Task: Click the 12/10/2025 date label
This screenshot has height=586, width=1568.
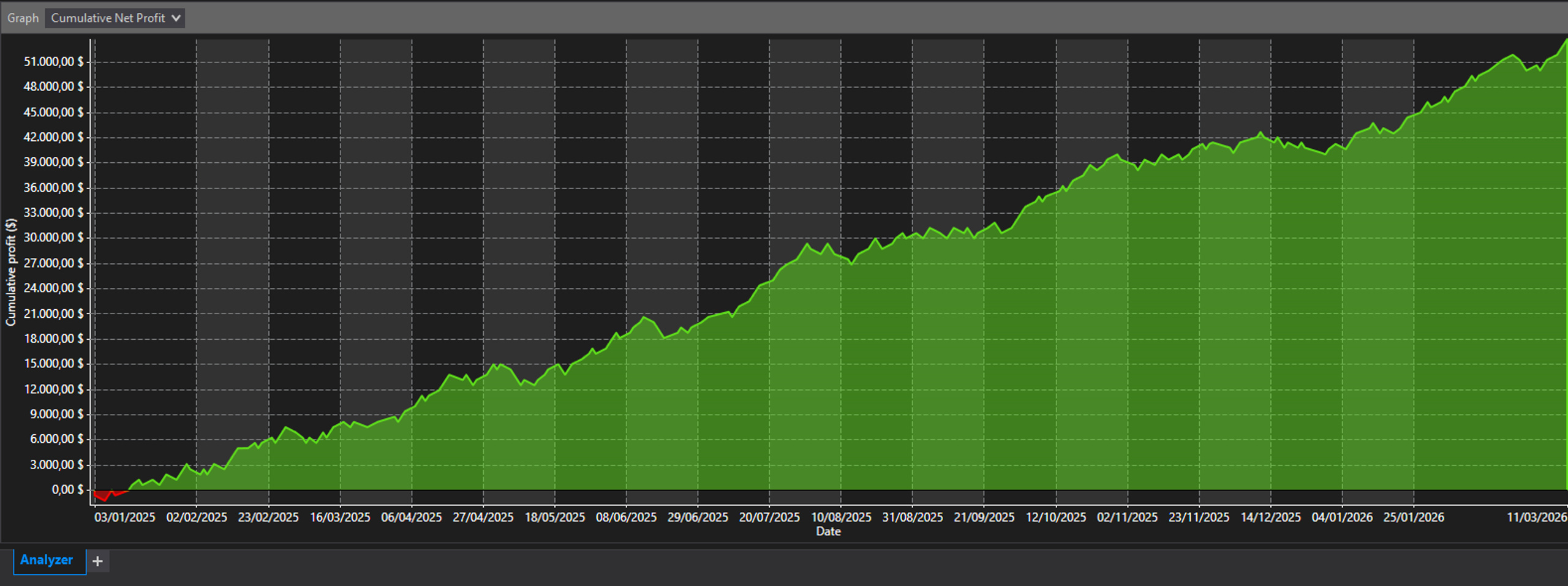Action: [x=1056, y=517]
